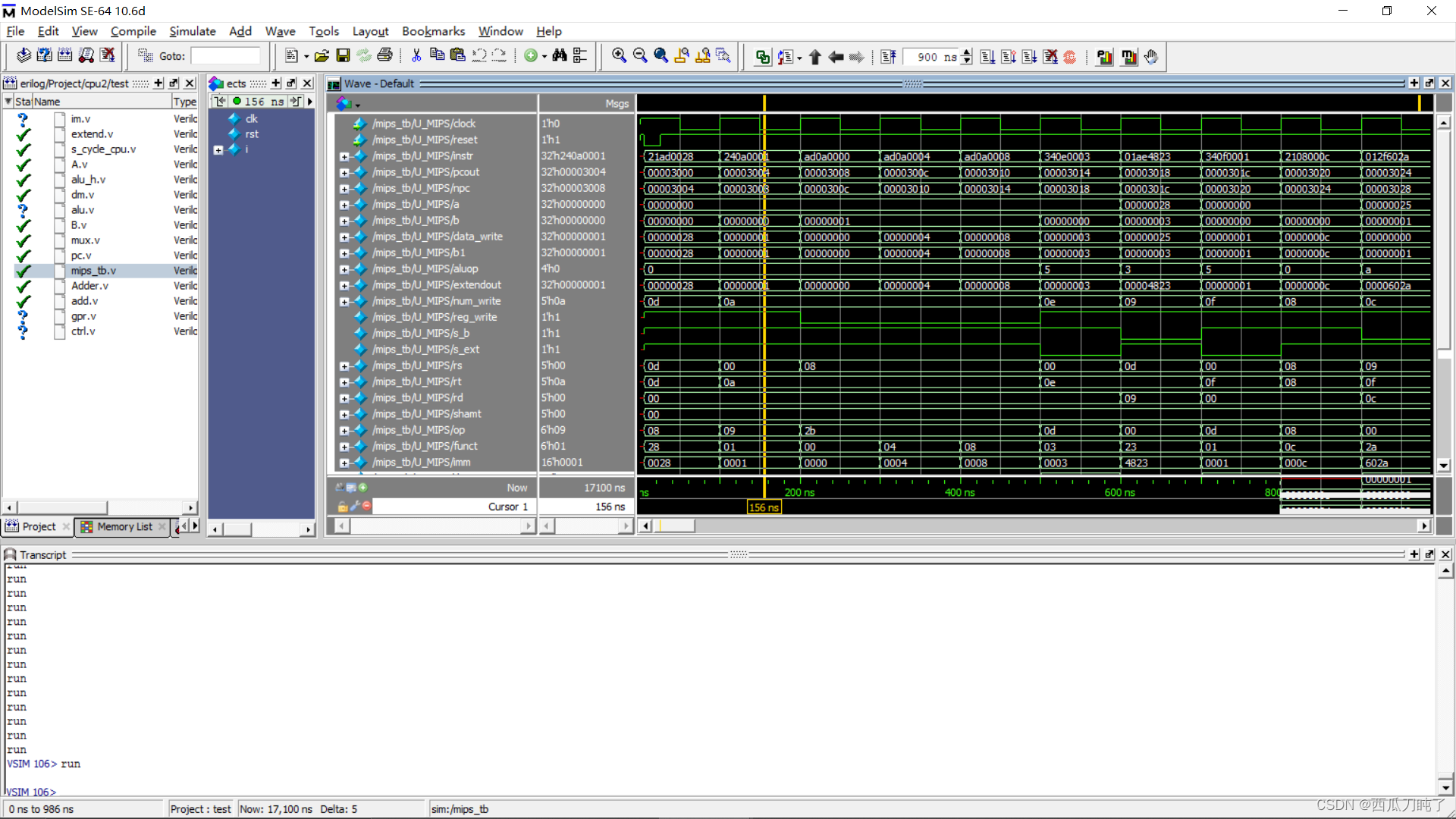Click the Print icon in toolbar
Screen dimensions: 1456x819
(384, 55)
